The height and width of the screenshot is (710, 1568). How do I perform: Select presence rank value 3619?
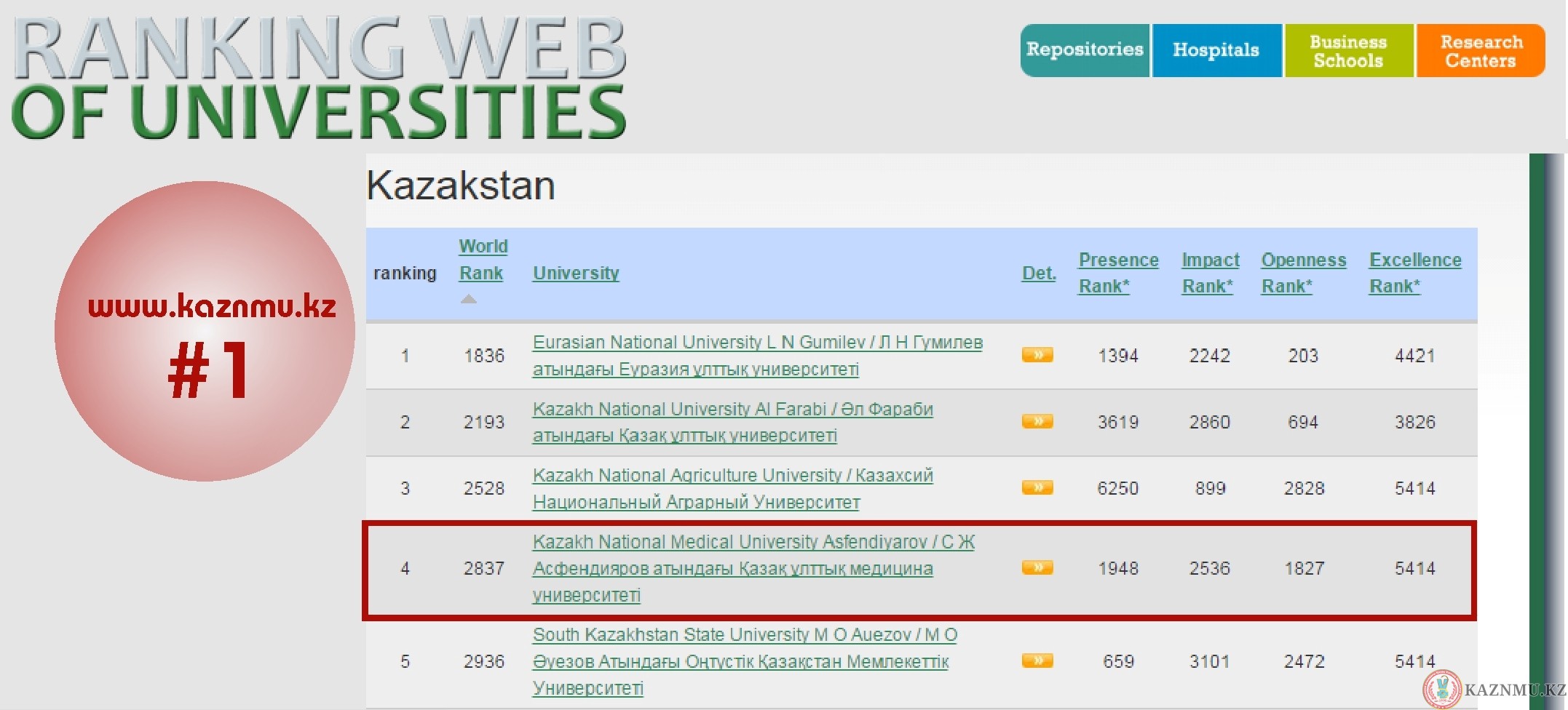click(x=1118, y=422)
